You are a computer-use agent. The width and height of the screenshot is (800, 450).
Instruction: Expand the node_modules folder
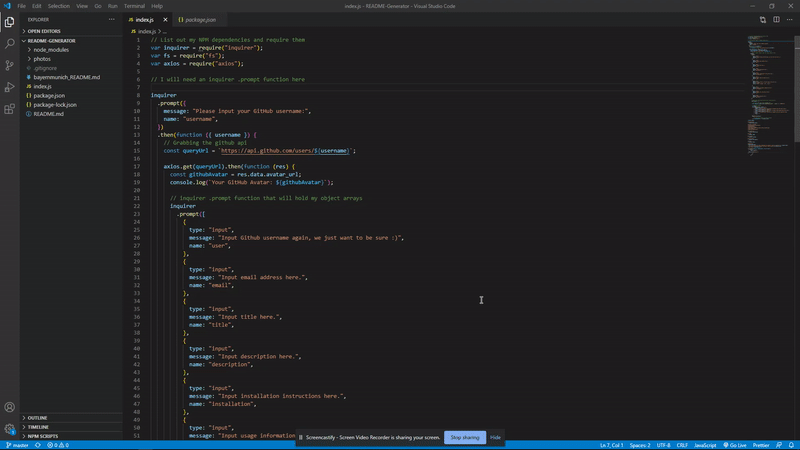point(51,50)
